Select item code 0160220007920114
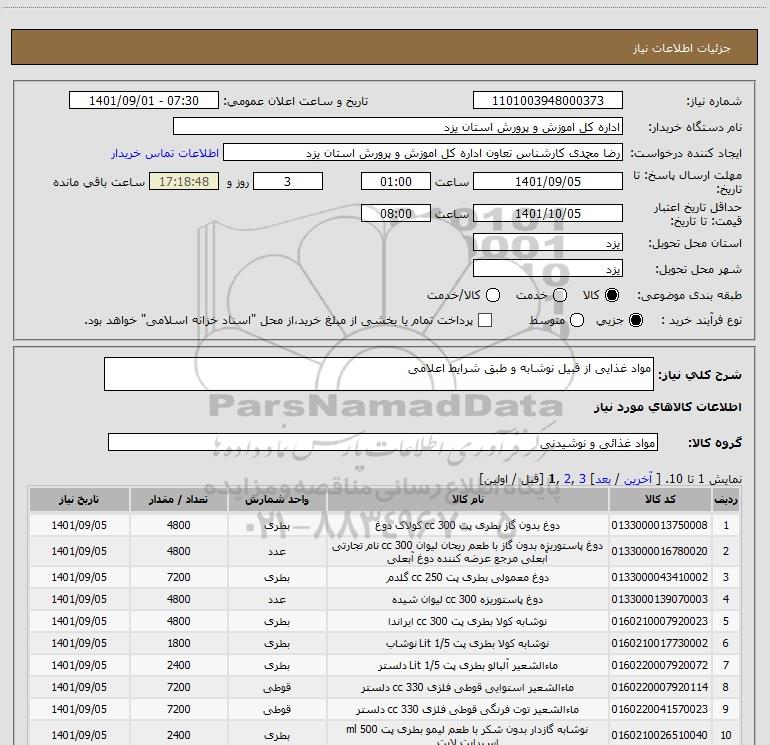Screen dimensions: 770x745 tap(660, 687)
